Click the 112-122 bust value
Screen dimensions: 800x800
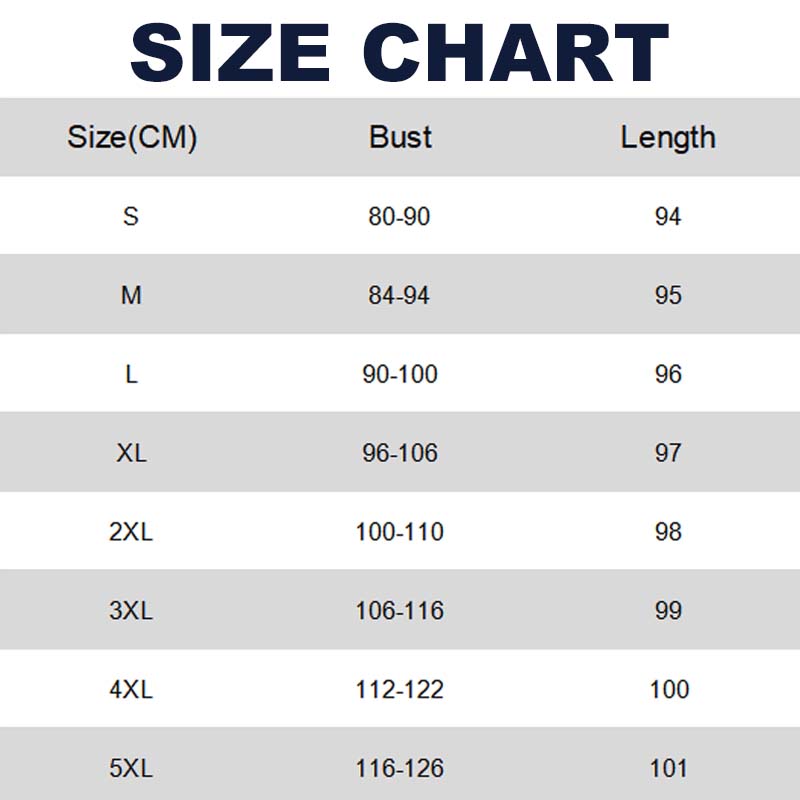coord(399,690)
